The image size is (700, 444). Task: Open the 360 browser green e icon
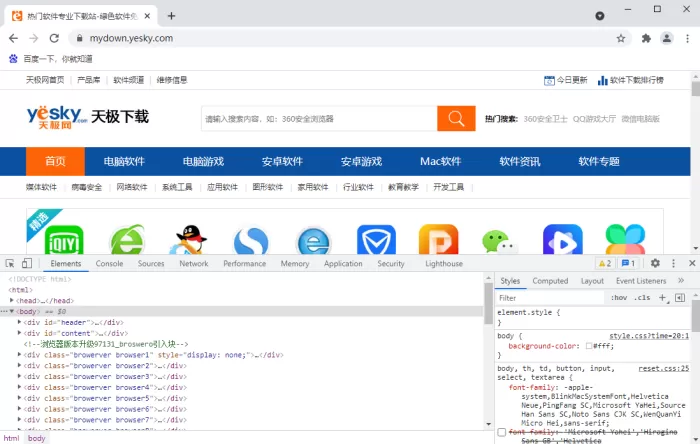[127, 240]
